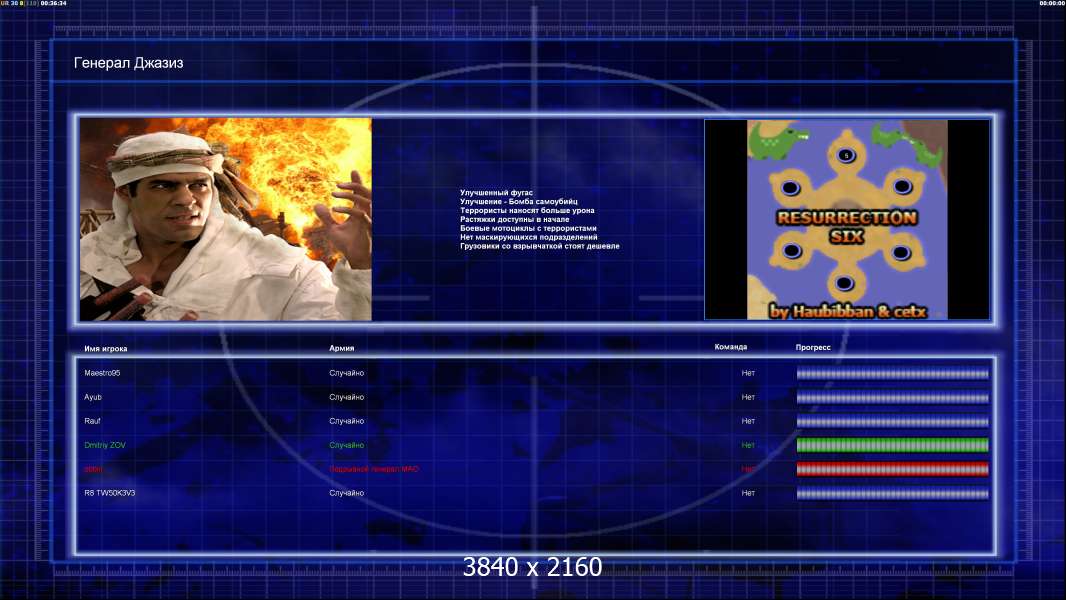Click 'by Haubibban & cetx' map credit
1066x600 pixels.
[x=847, y=311]
